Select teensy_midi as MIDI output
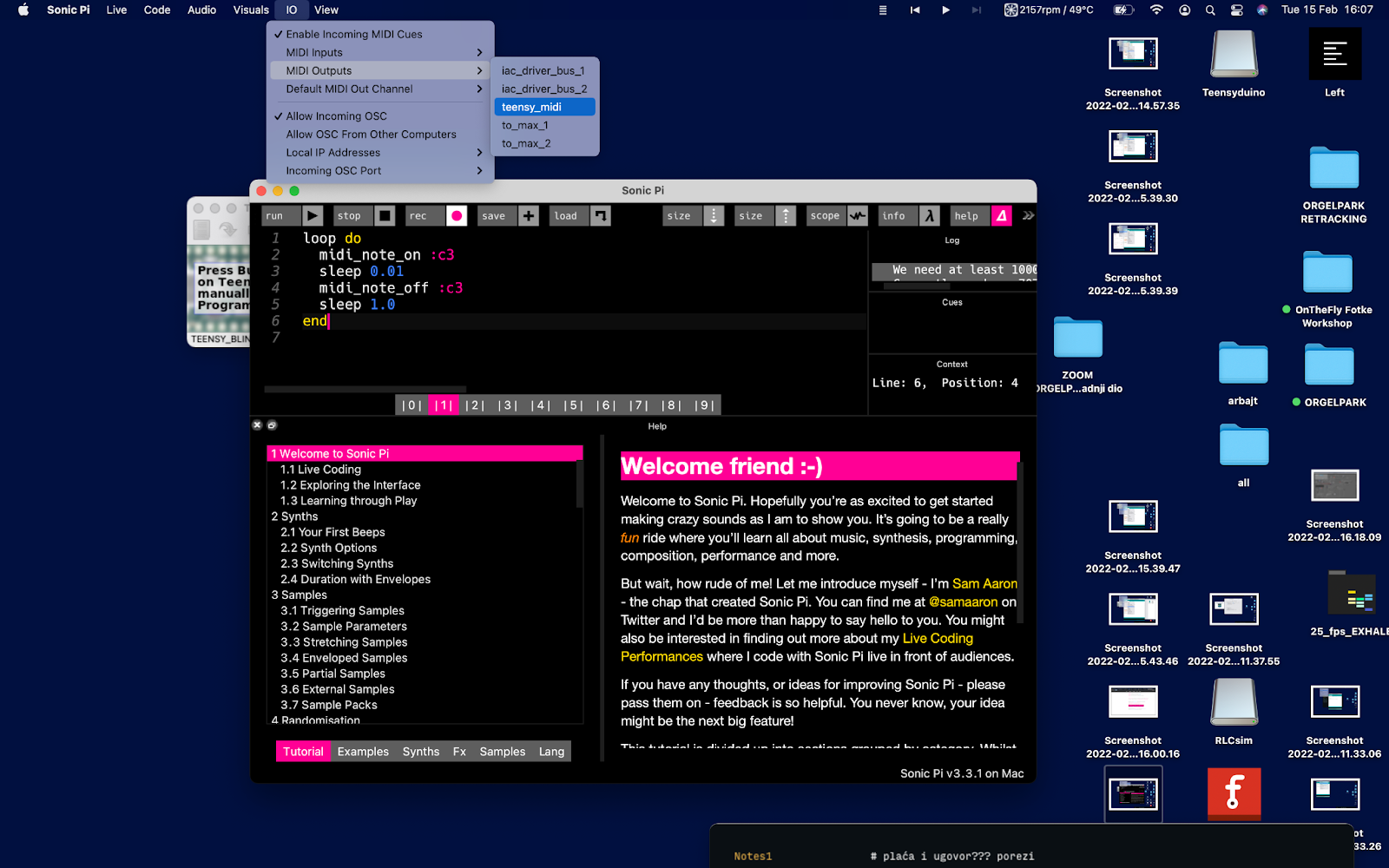Viewport: 1389px width, 868px height. pyautogui.click(x=531, y=107)
